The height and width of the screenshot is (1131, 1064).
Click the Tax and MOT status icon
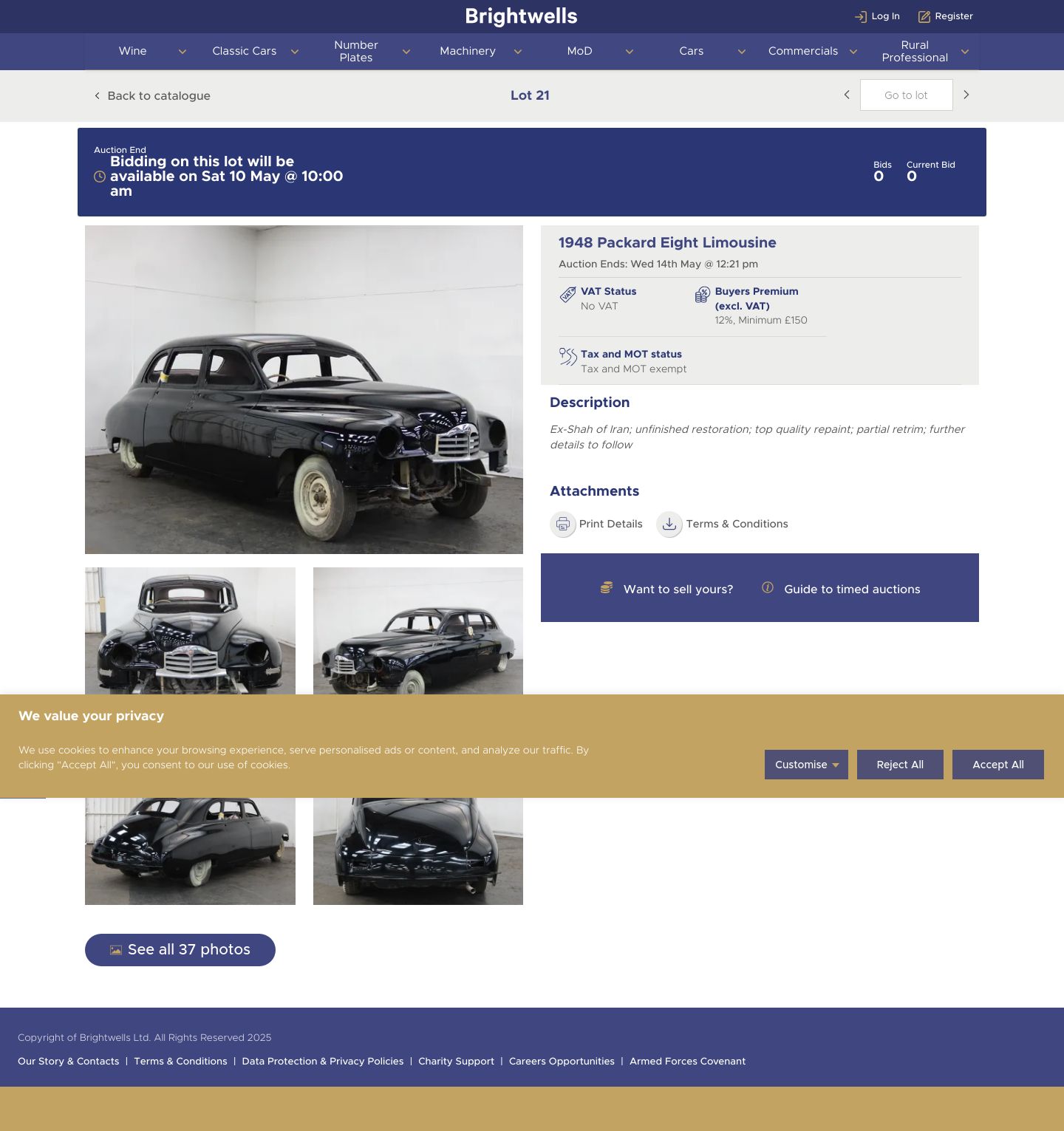coord(567,357)
